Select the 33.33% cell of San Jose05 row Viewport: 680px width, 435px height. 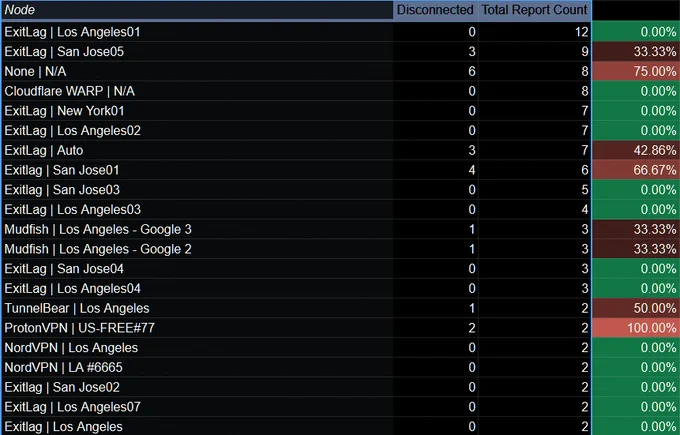(636, 52)
